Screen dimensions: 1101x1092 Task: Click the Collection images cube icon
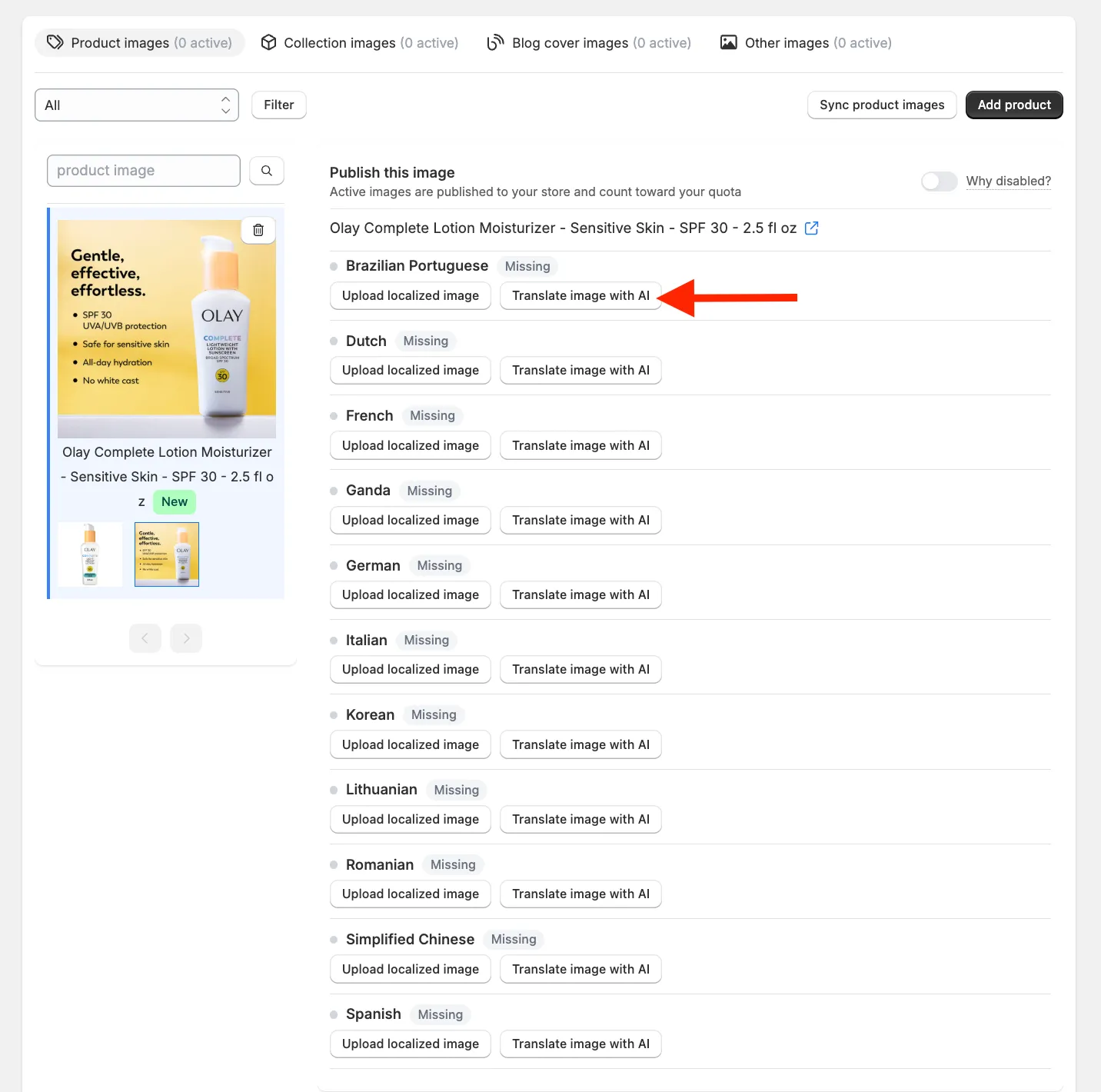[x=268, y=42]
